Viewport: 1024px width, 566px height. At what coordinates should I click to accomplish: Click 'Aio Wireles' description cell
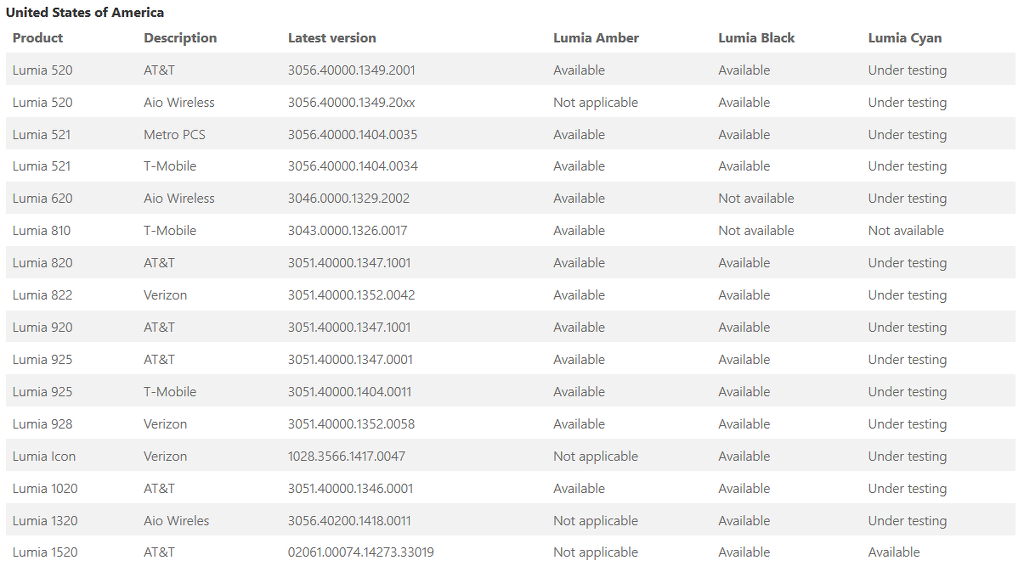(x=176, y=521)
